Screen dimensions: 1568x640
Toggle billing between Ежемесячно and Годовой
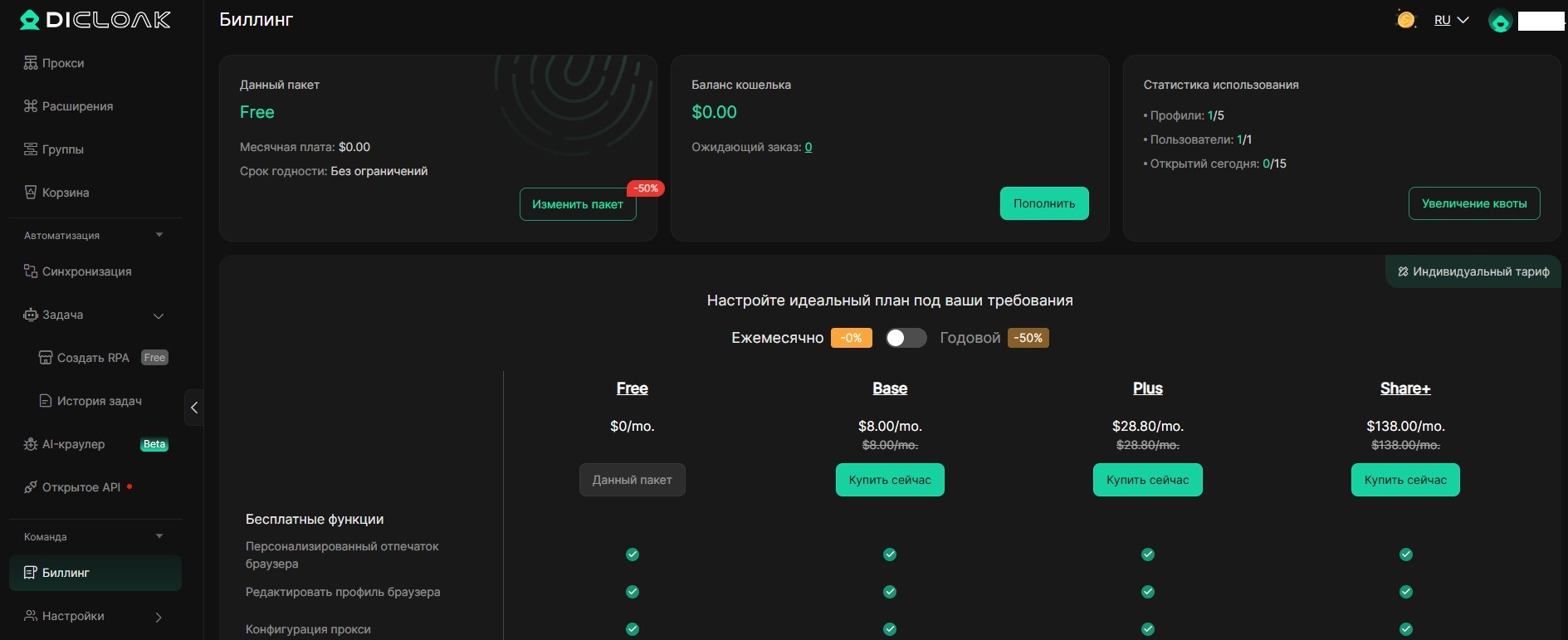coord(905,338)
